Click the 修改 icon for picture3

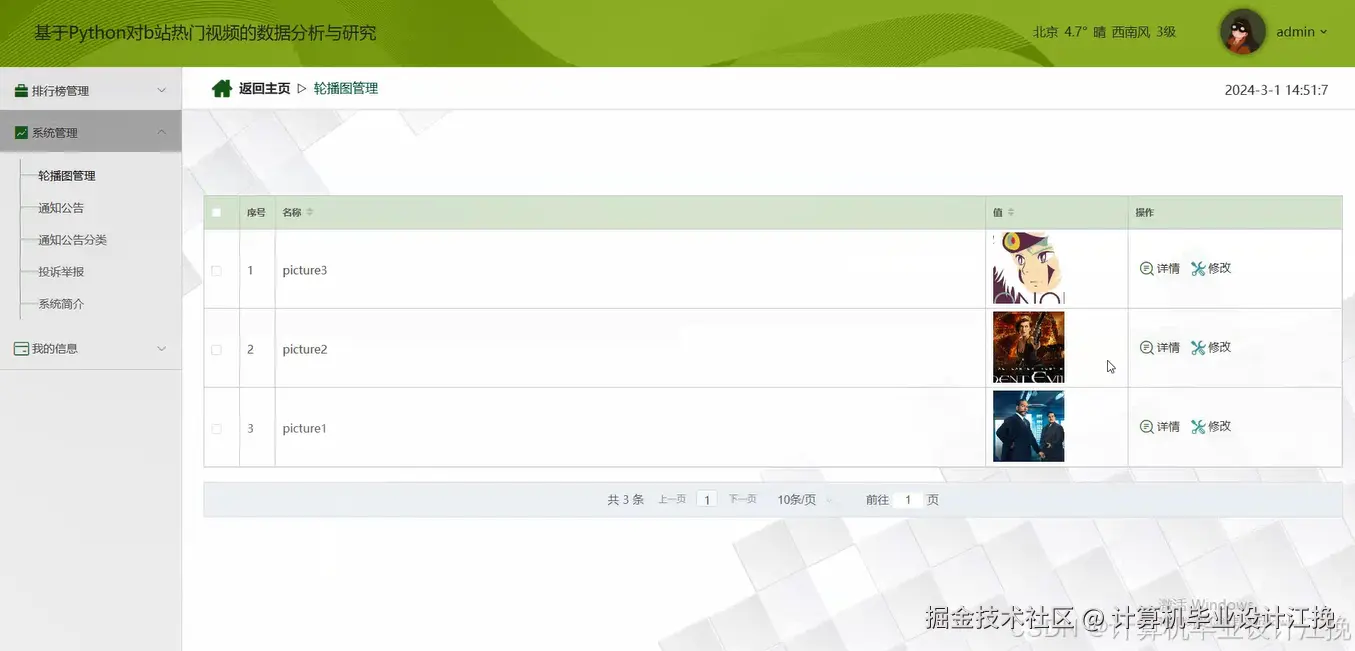point(1197,268)
